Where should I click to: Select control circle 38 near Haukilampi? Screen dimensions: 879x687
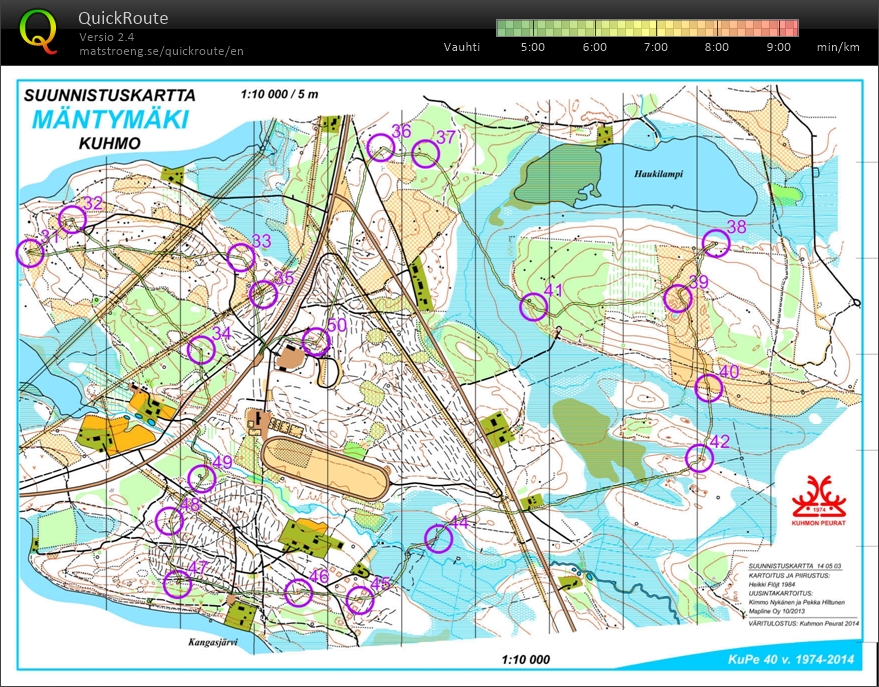[x=718, y=244]
